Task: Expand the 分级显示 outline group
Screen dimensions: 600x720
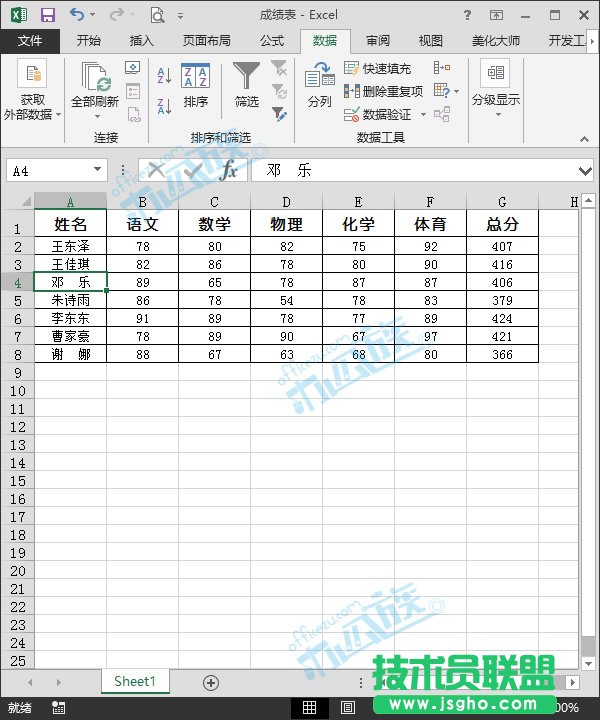Action: (496, 88)
